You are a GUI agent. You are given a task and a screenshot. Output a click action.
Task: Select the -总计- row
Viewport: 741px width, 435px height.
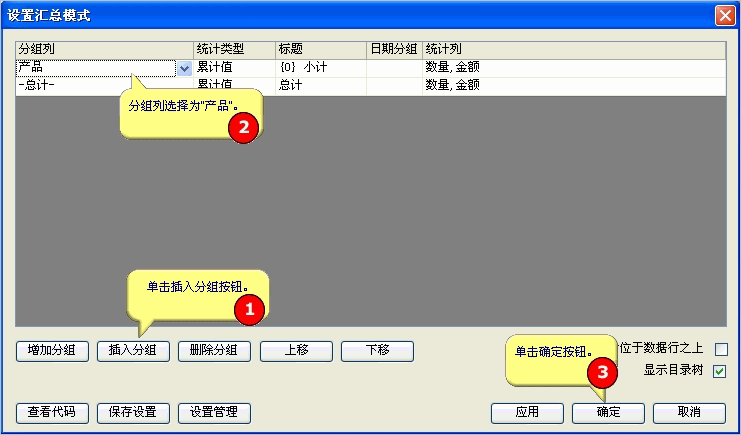[x=100, y=86]
